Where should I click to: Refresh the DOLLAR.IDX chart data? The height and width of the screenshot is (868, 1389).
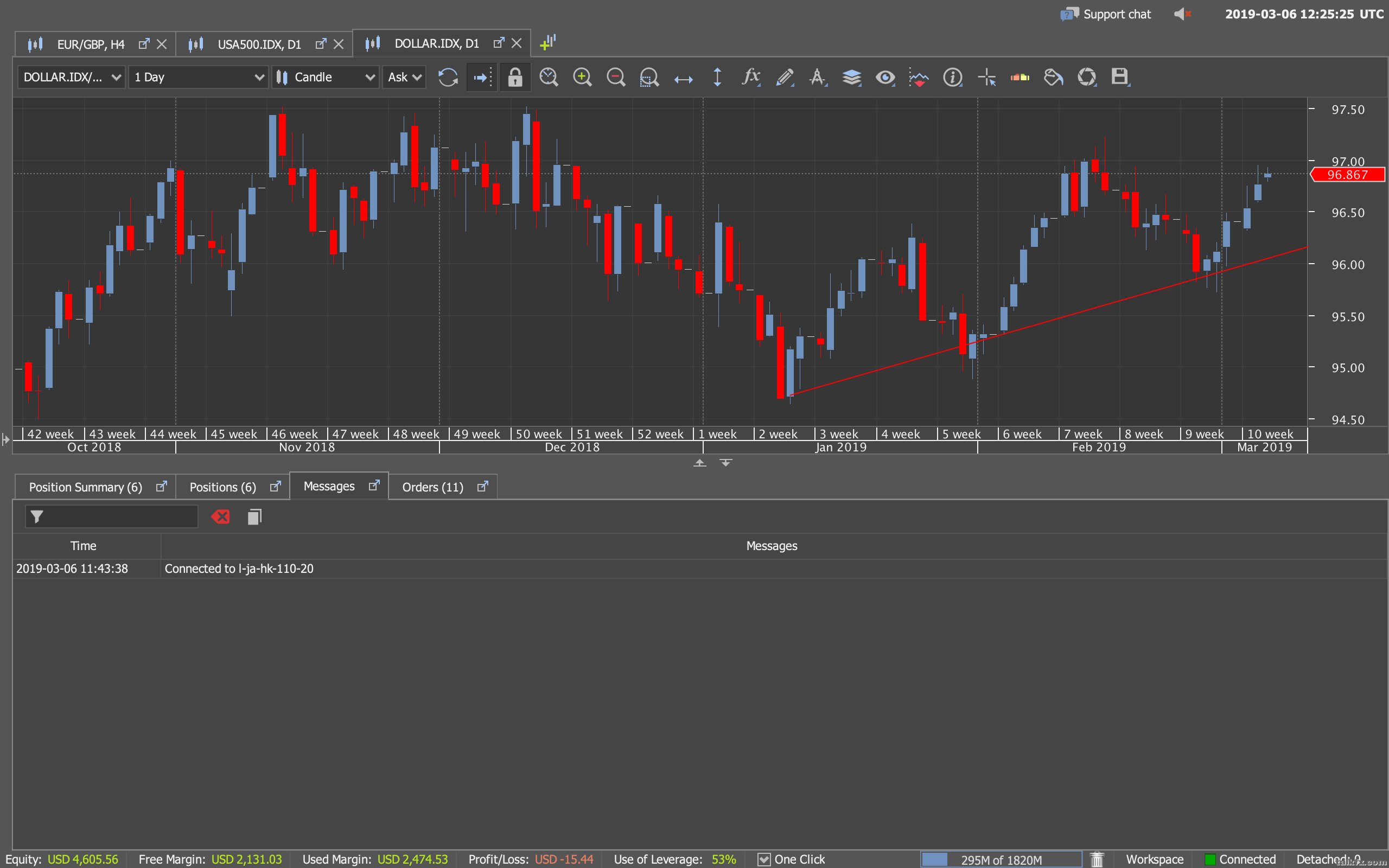tap(448, 77)
